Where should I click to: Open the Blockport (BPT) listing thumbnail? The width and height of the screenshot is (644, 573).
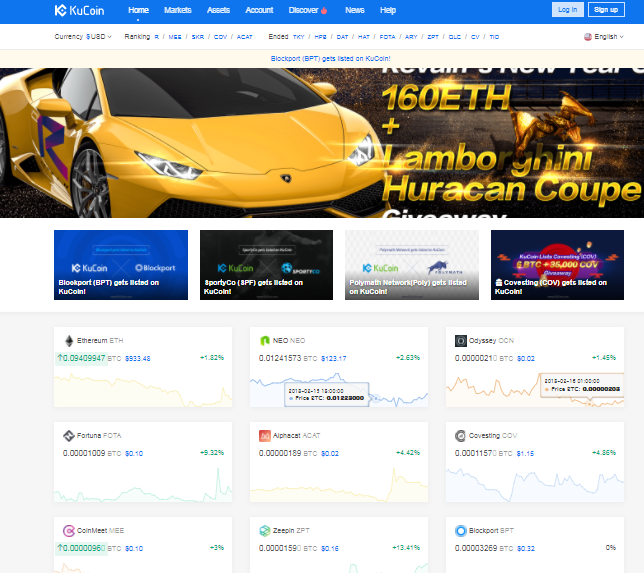click(121, 265)
